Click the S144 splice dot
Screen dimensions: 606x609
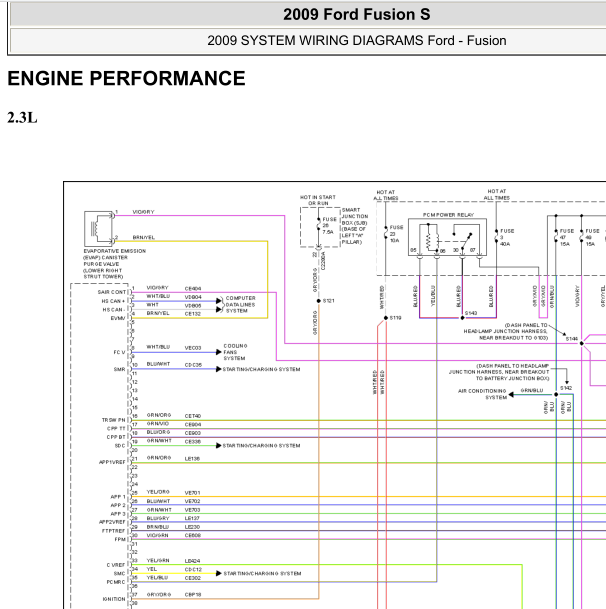click(x=582, y=343)
